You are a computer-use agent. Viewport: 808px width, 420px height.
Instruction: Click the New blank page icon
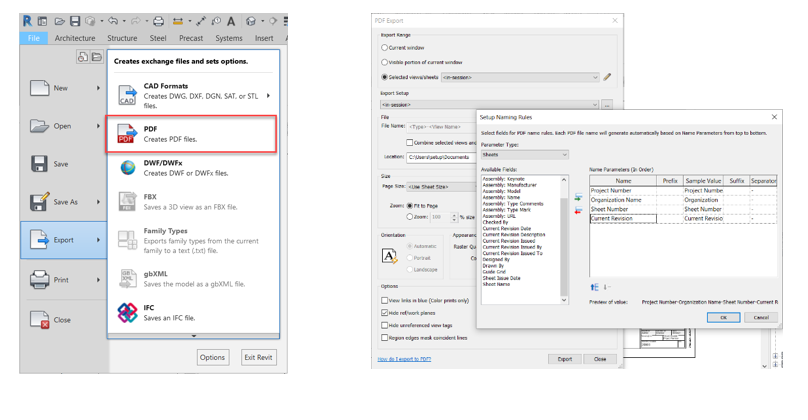39,88
